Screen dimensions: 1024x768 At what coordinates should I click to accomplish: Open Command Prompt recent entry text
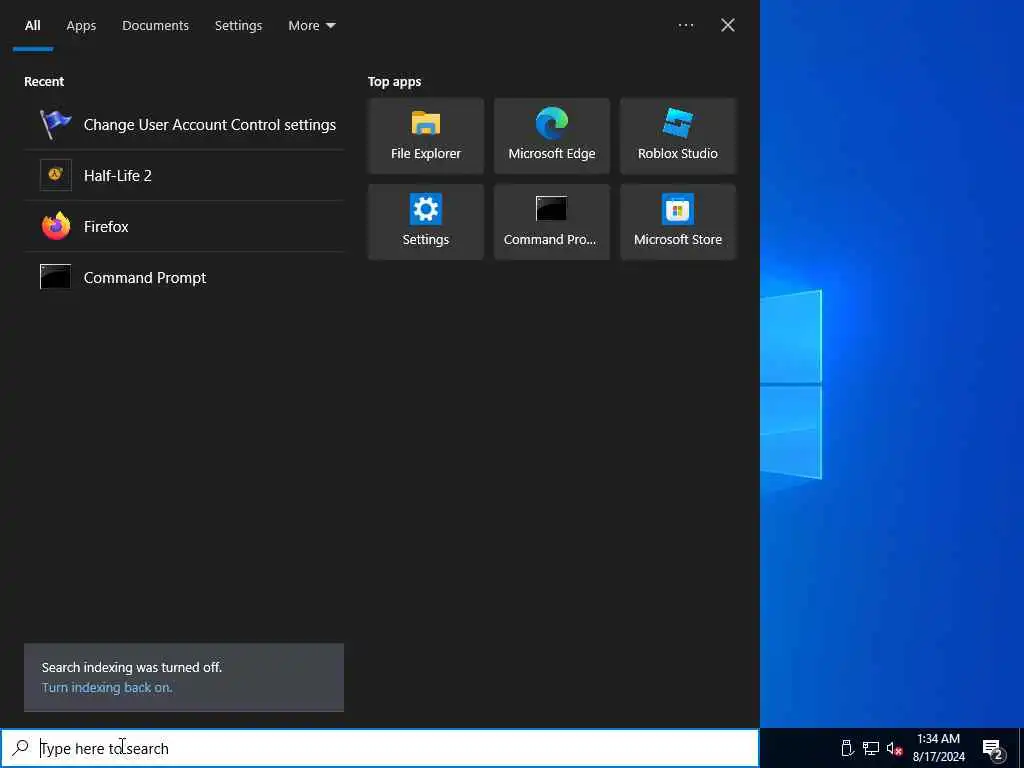click(145, 278)
